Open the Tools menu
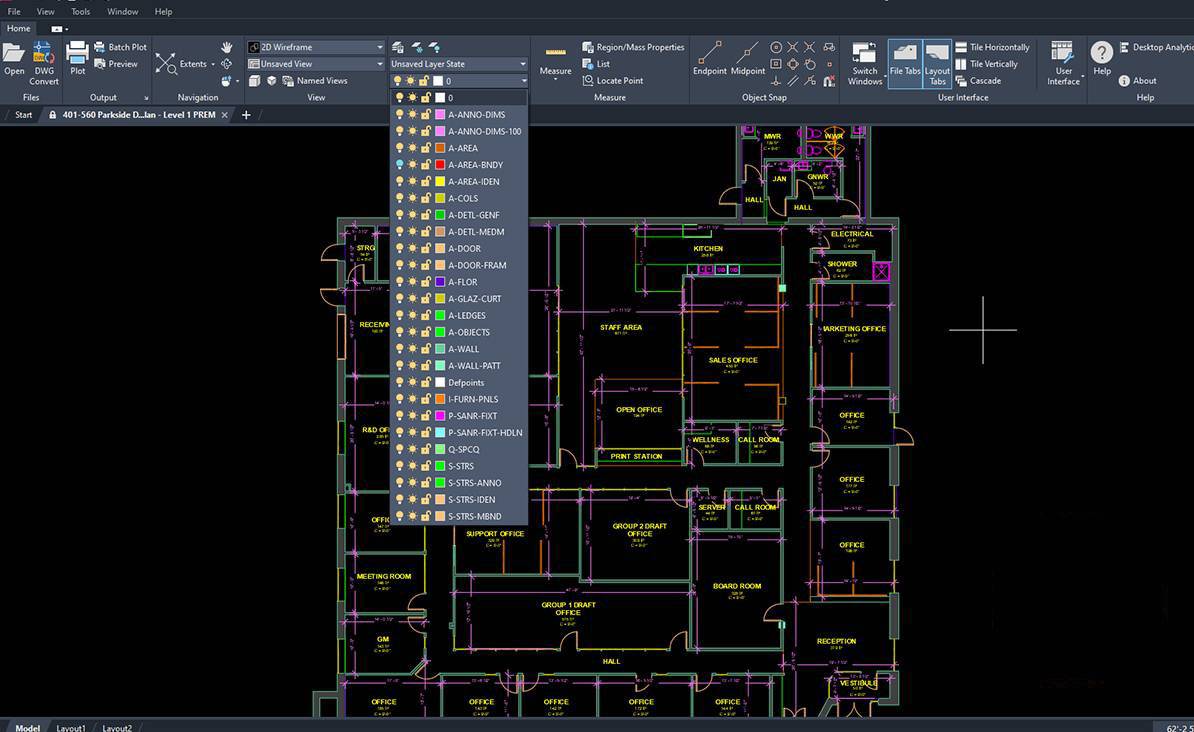1194x732 pixels. tap(80, 12)
